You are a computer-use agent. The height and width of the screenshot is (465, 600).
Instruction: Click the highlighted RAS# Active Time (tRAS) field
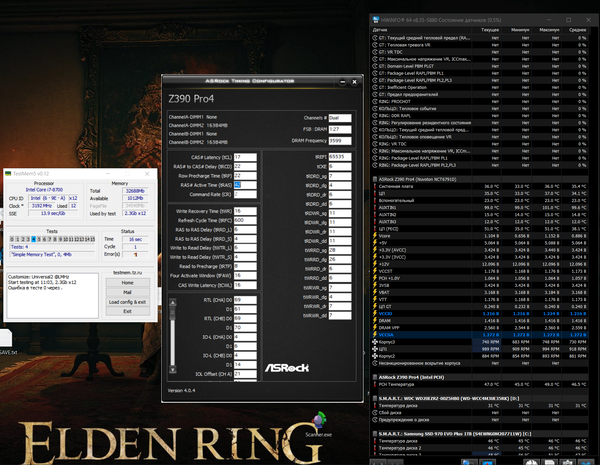(245, 185)
